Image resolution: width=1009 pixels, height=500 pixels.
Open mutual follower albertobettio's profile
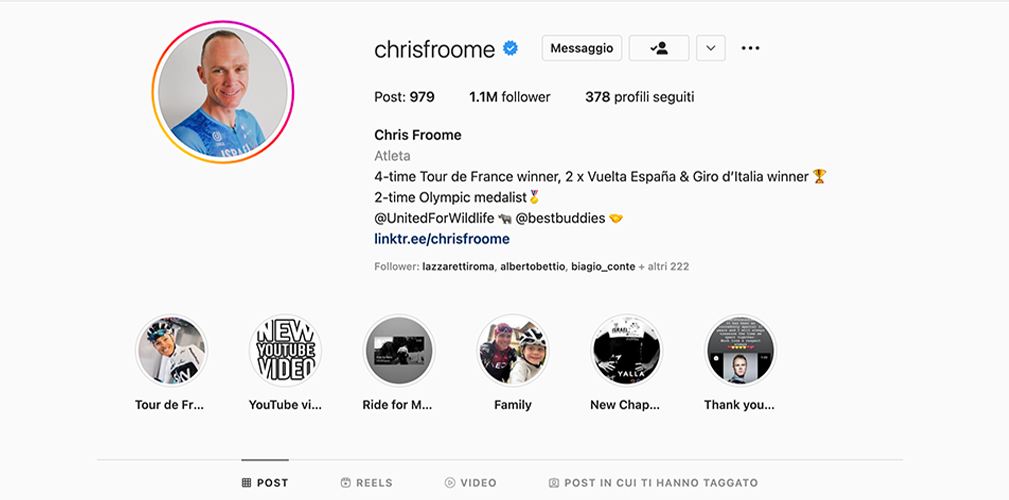(x=533, y=266)
